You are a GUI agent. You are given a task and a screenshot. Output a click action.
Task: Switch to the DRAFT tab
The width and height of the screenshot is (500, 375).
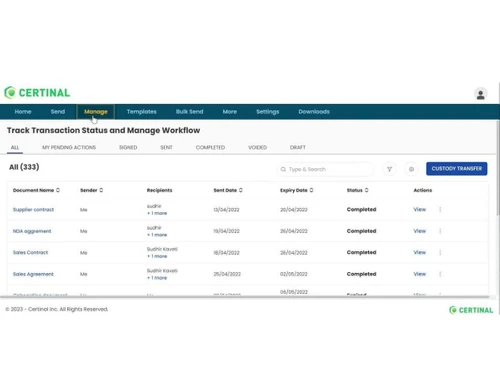[x=298, y=147]
